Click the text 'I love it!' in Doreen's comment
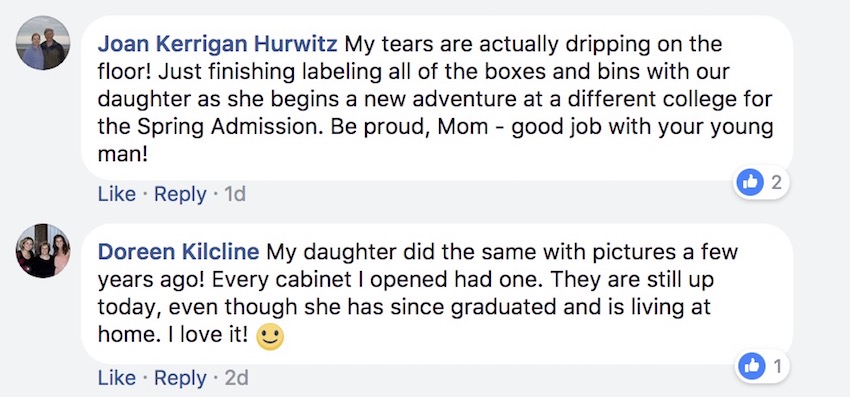 [209, 335]
